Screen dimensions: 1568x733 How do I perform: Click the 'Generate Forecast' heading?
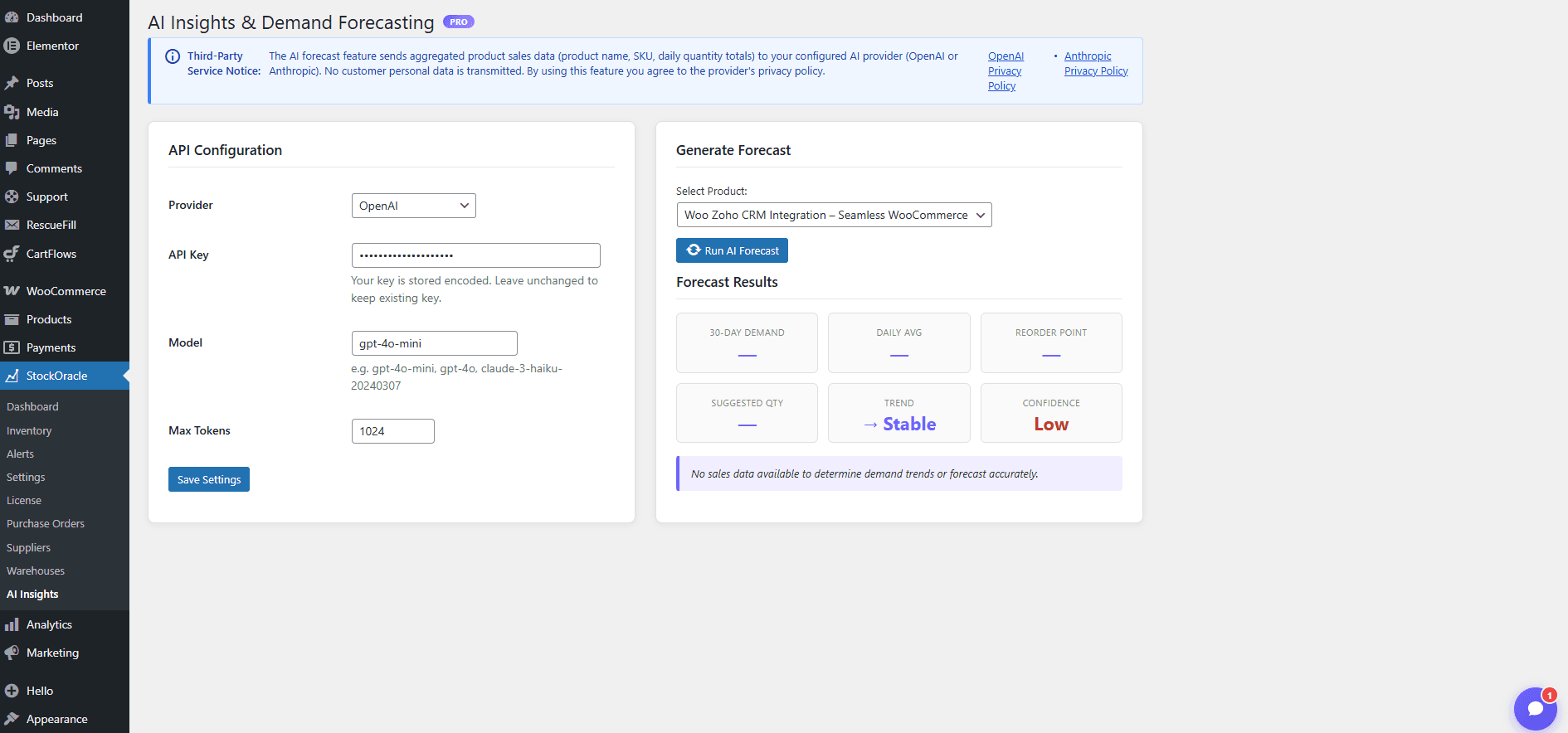[733, 150]
